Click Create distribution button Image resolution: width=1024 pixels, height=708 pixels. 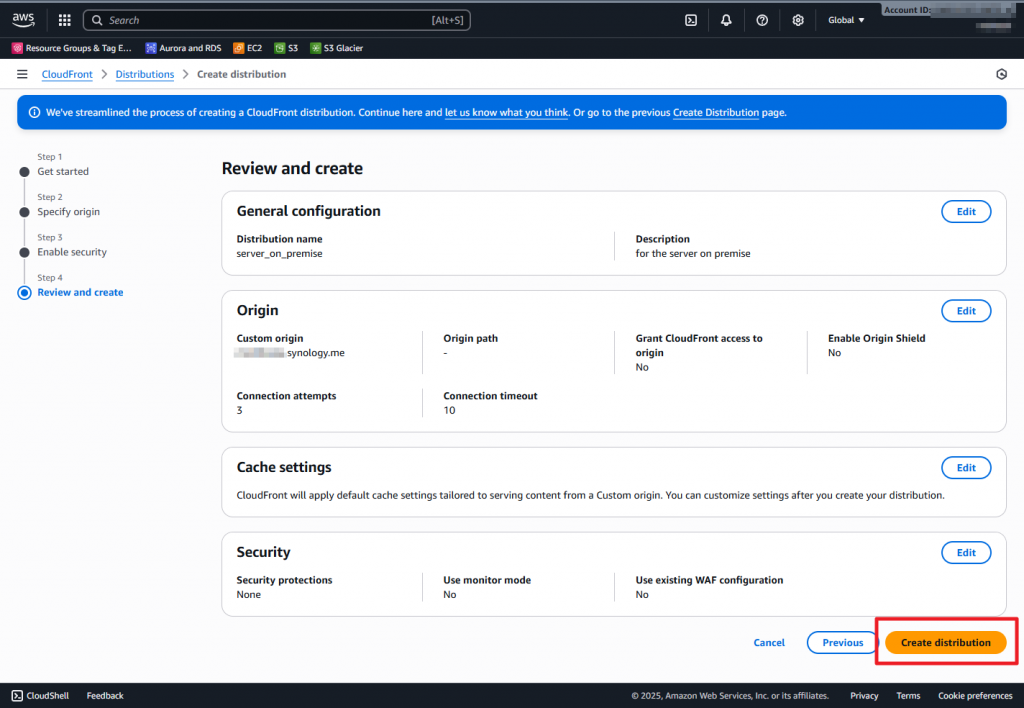(945, 643)
